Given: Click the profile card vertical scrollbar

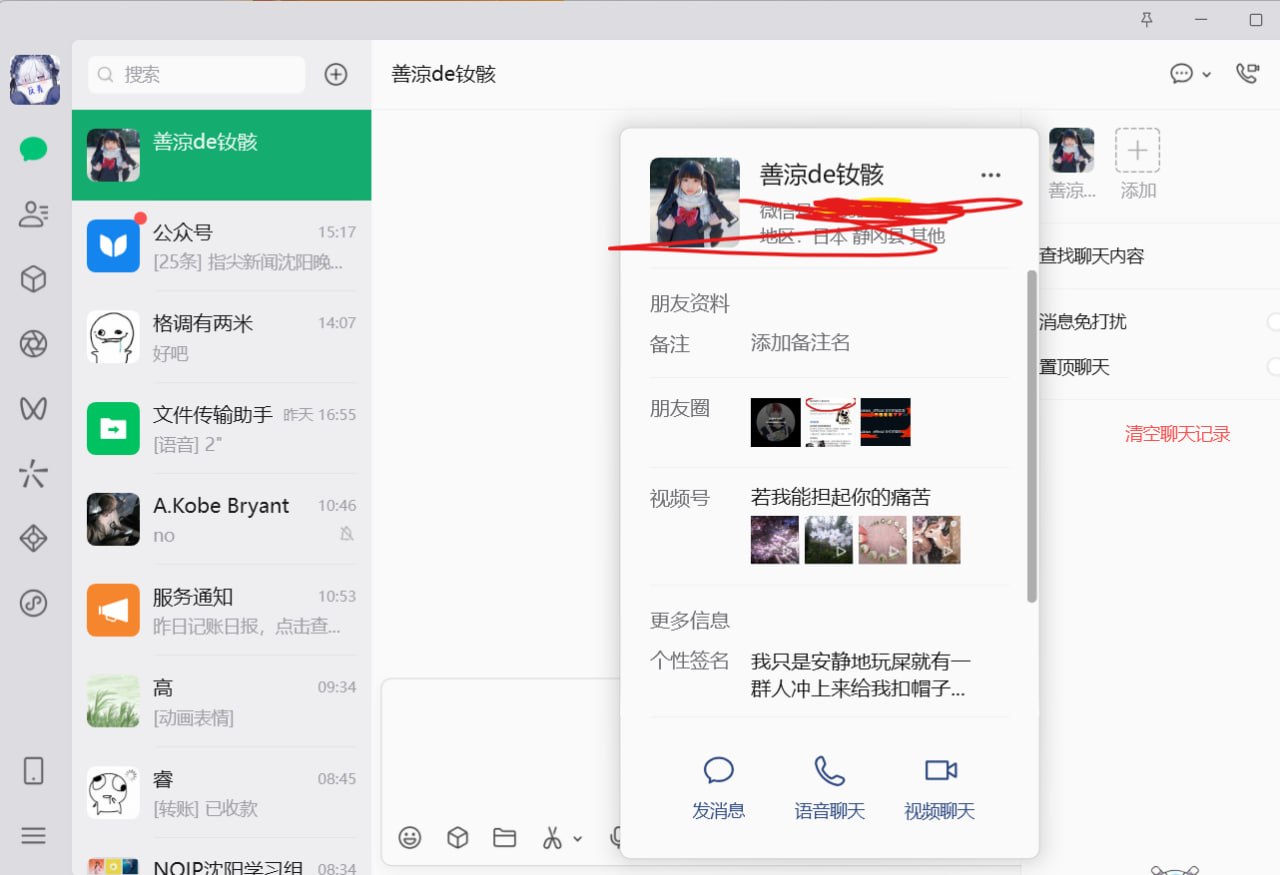Looking at the screenshot, I should point(1032,436).
